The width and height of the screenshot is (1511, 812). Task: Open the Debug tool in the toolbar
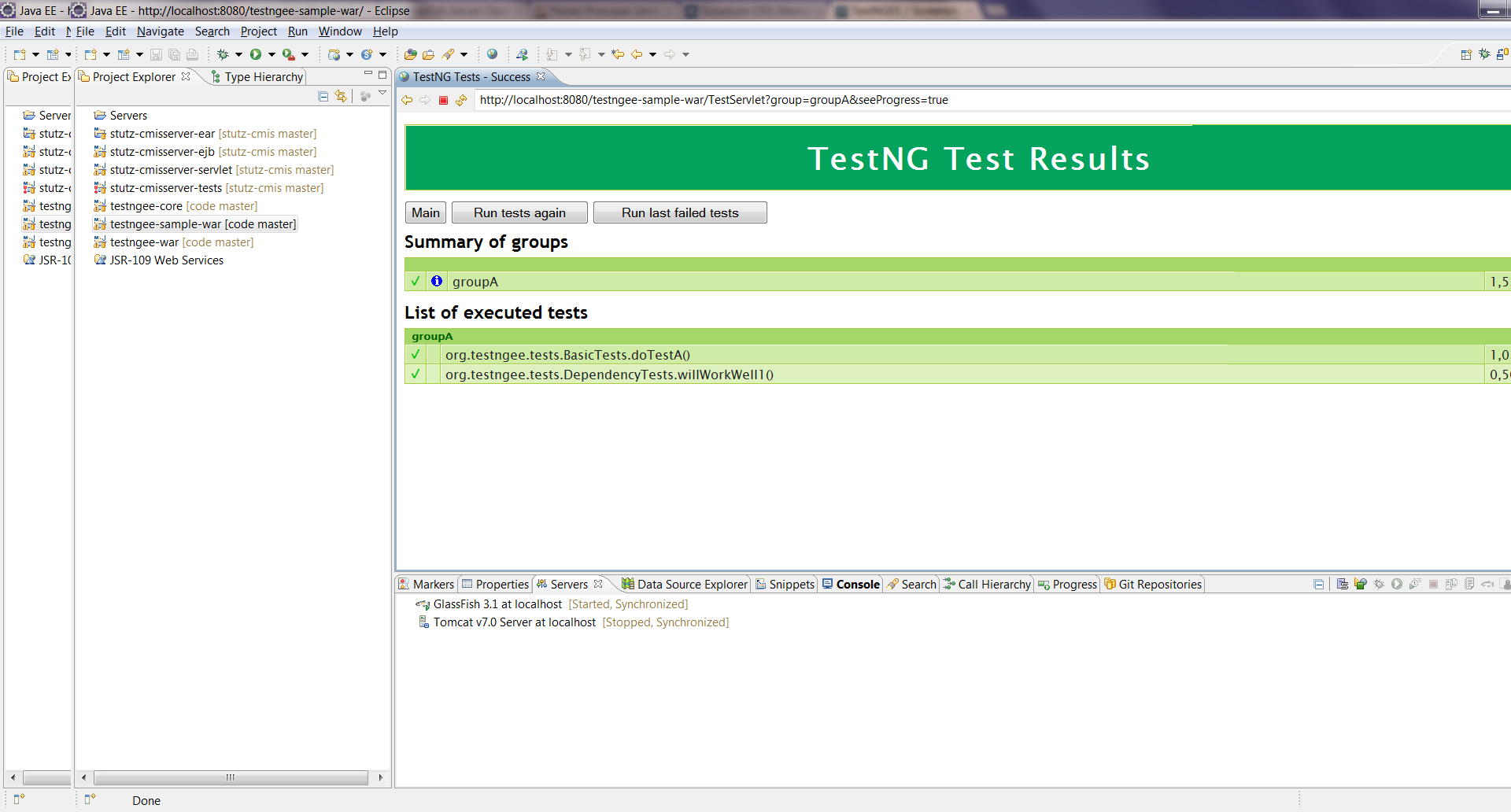[x=223, y=54]
